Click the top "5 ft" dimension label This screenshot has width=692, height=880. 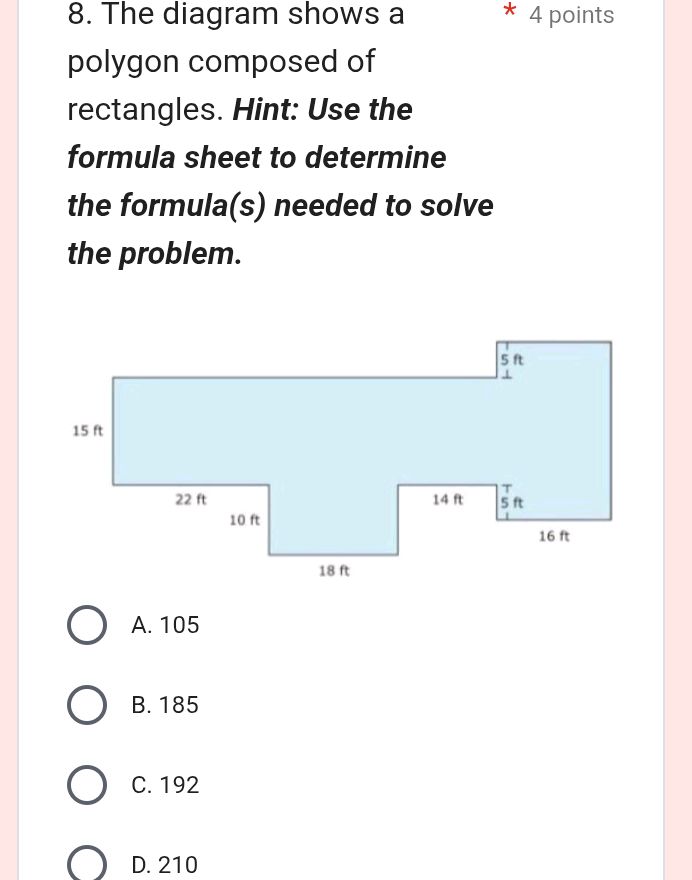click(511, 360)
